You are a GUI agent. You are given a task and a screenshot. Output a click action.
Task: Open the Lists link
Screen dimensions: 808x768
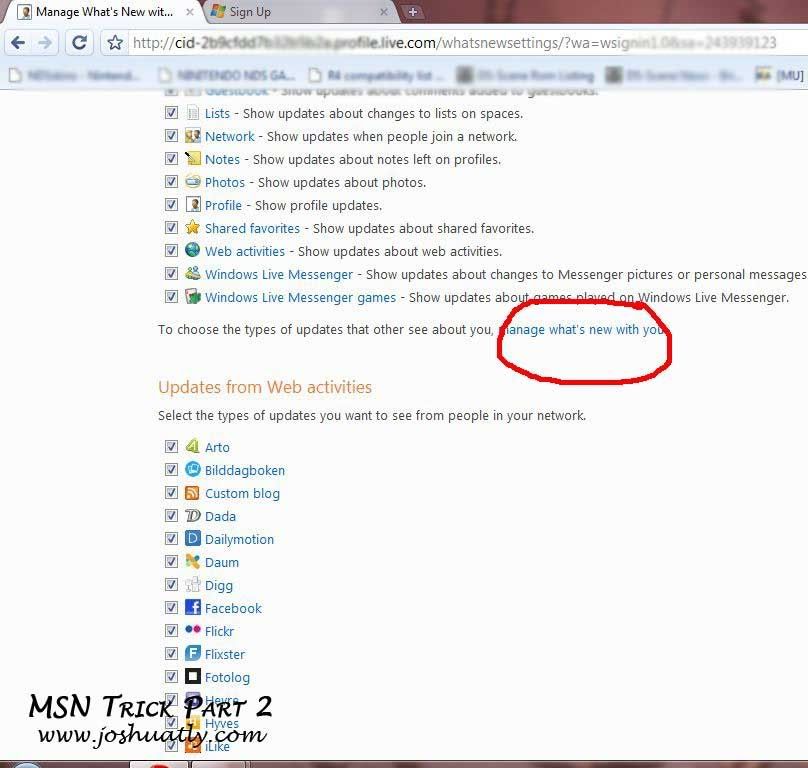tap(217, 113)
